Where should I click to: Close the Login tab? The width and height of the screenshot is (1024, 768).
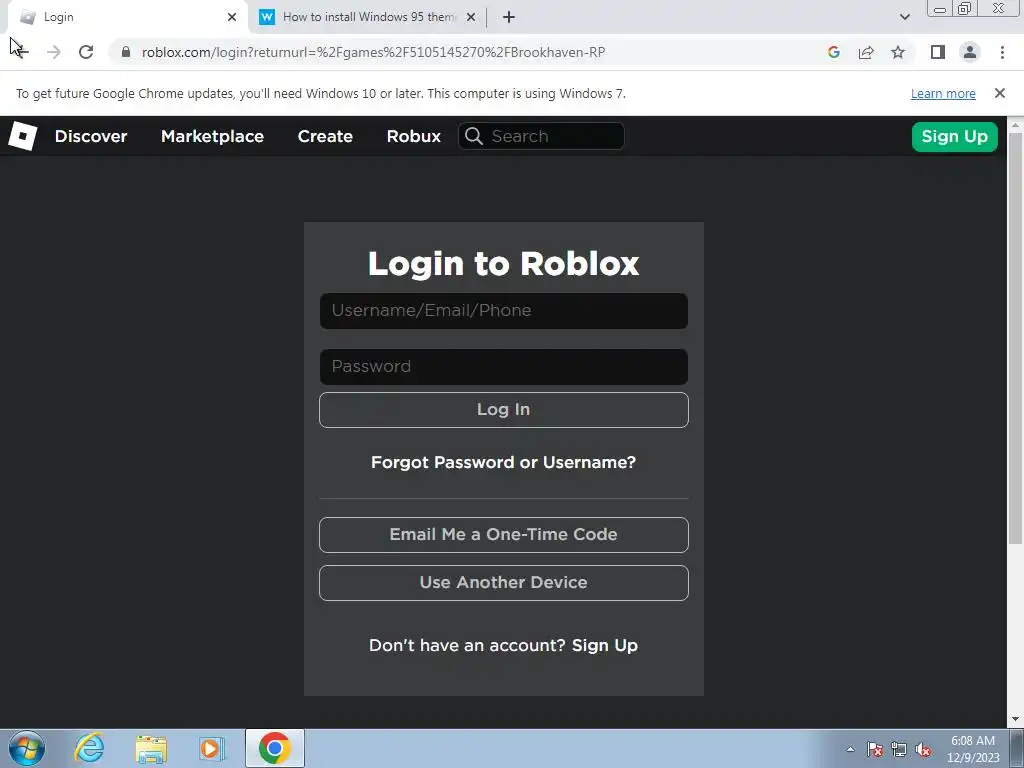(232, 17)
